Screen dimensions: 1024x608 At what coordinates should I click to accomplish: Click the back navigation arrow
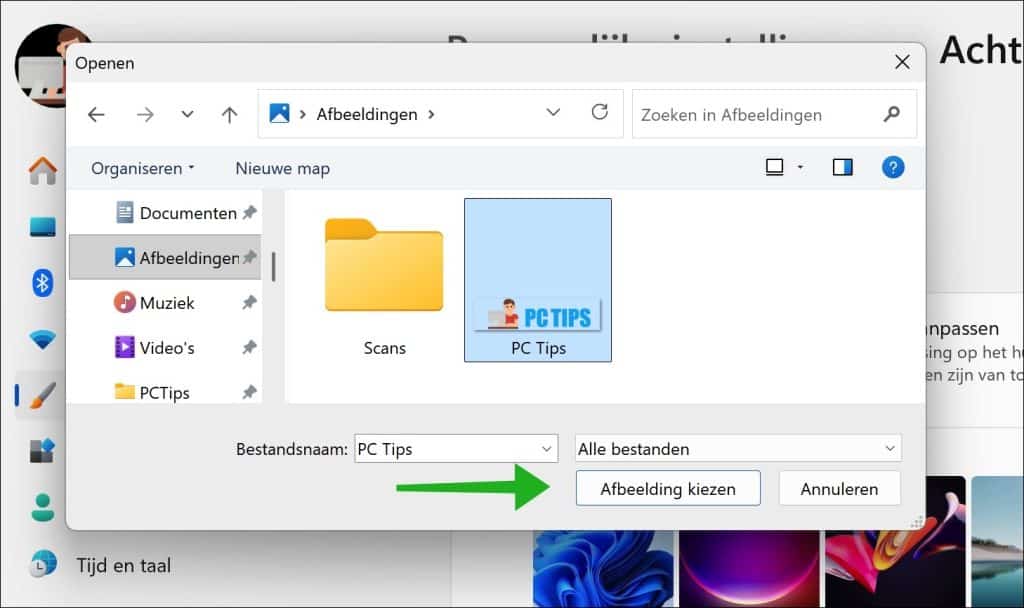coord(95,114)
